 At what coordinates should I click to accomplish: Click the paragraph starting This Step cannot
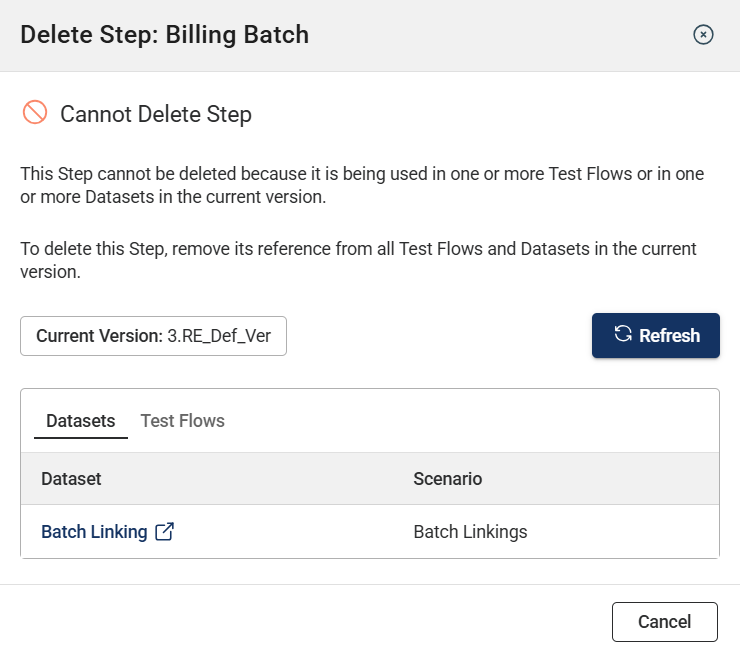[362, 185]
